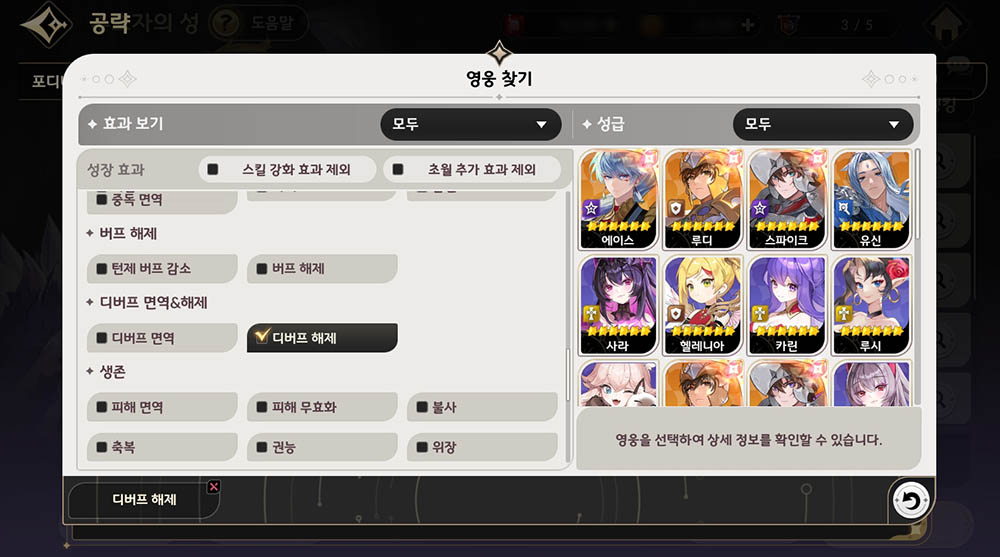Select the 피해 무효화 filter option
Screen dimensions: 1000x557
tap(322, 407)
